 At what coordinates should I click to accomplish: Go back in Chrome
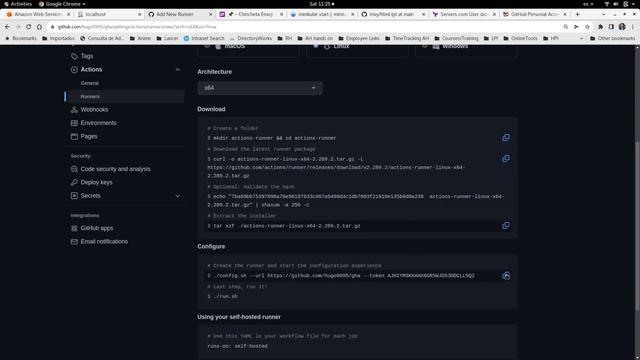click(7, 27)
